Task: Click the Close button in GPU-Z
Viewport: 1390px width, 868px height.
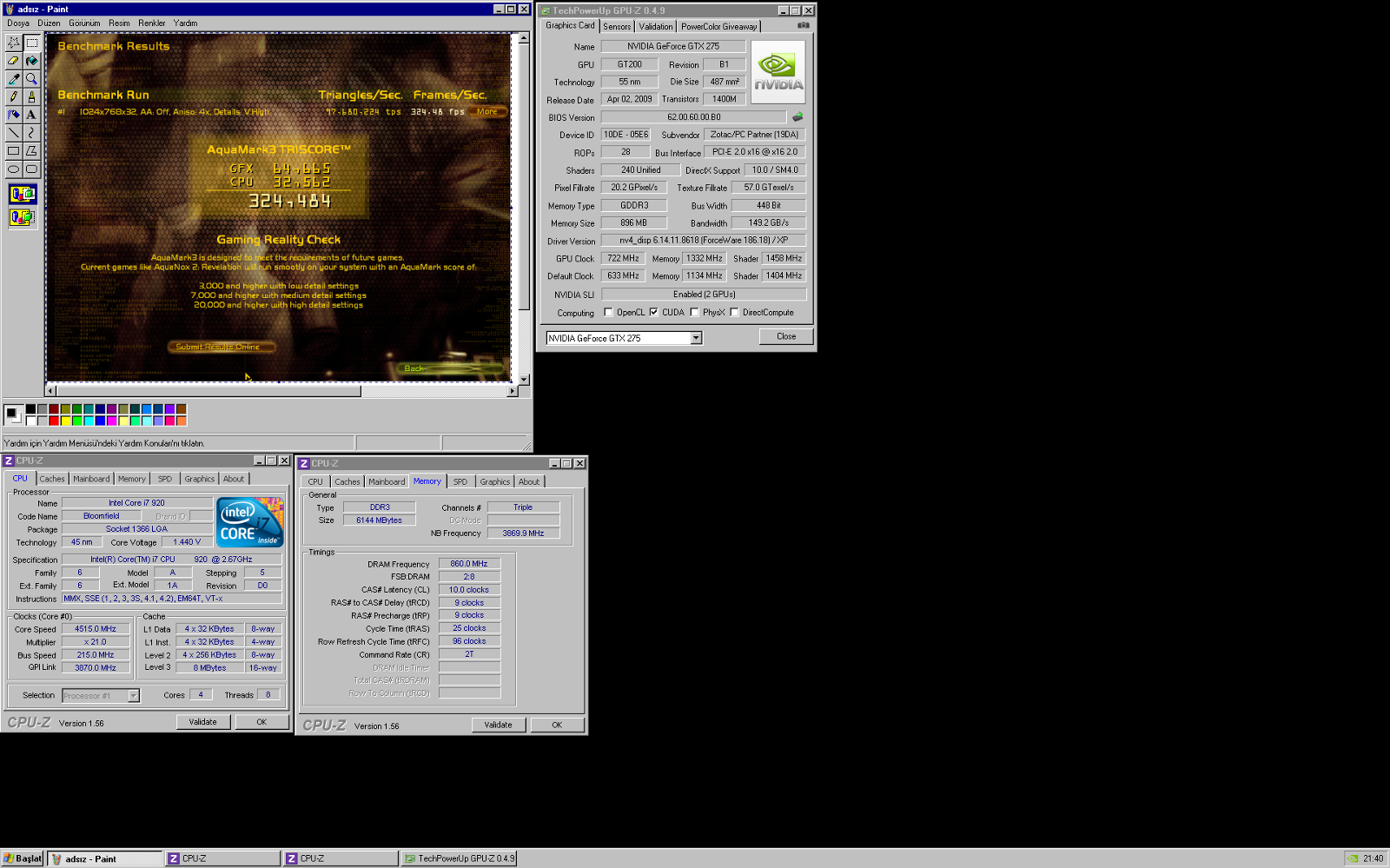Action: 786,336
